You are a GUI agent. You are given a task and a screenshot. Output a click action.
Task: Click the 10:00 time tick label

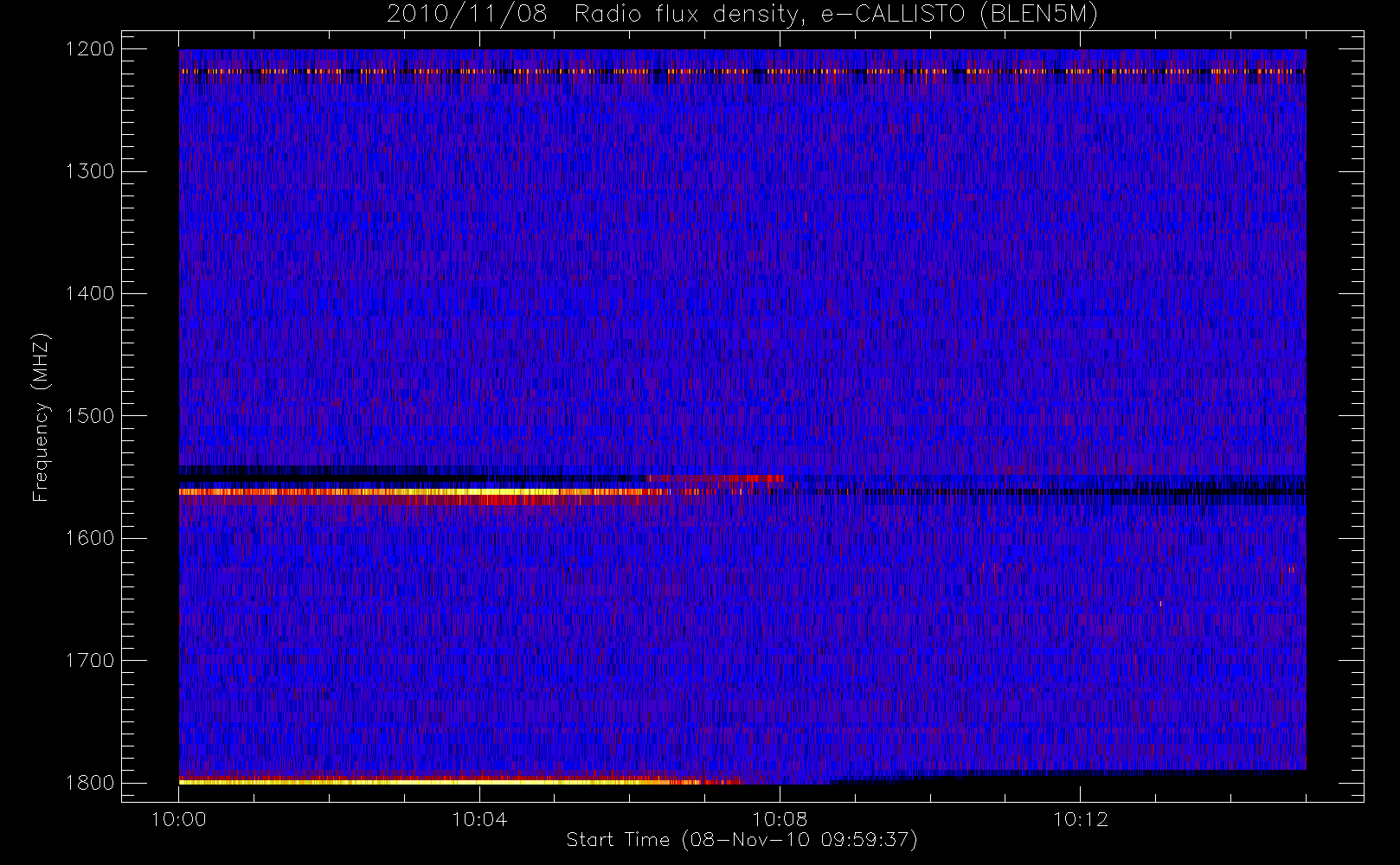pyautogui.click(x=179, y=819)
